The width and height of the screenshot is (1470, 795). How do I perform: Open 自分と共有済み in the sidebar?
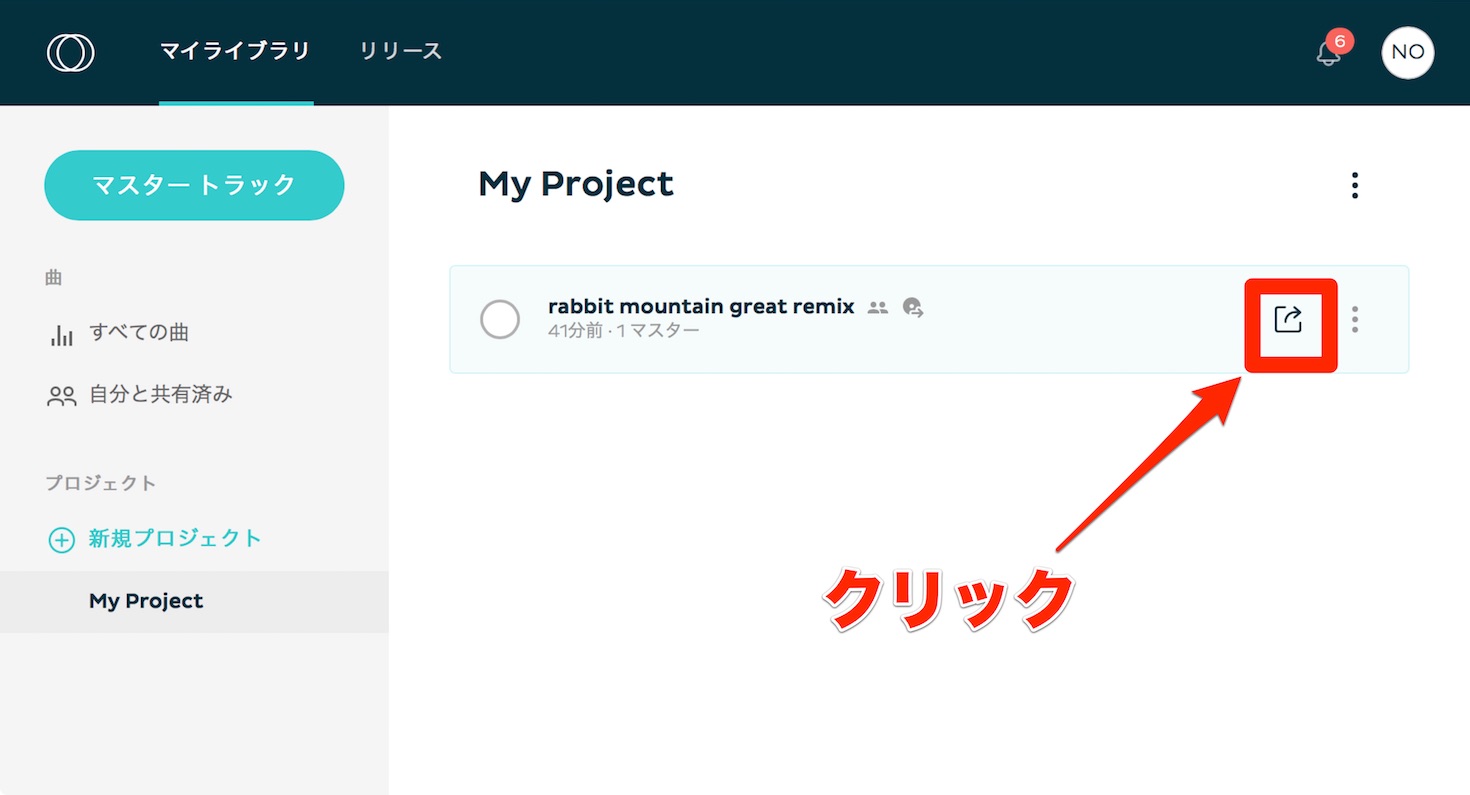click(x=161, y=395)
